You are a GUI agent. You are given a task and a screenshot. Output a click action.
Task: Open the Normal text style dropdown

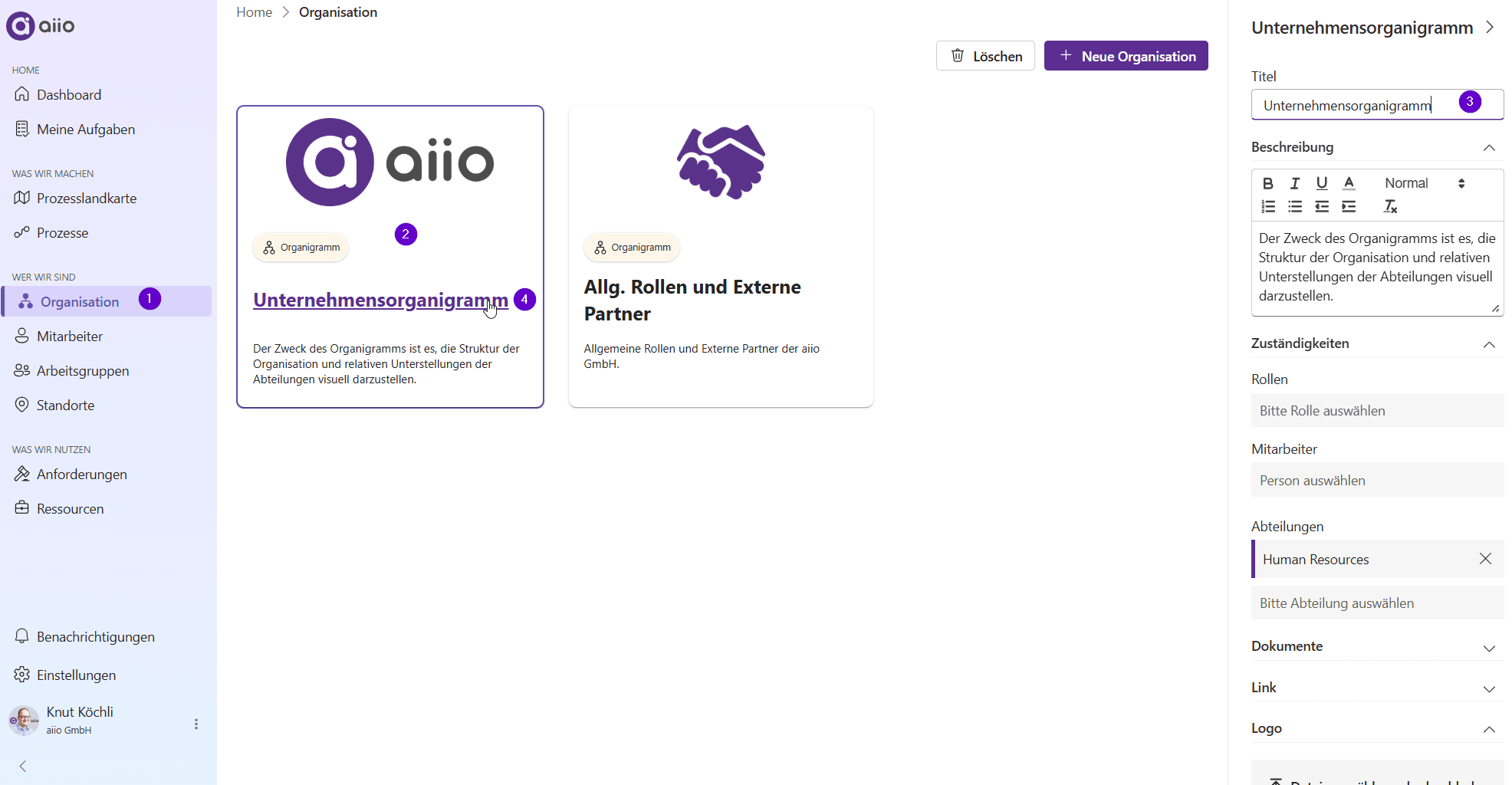(x=1425, y=183)
